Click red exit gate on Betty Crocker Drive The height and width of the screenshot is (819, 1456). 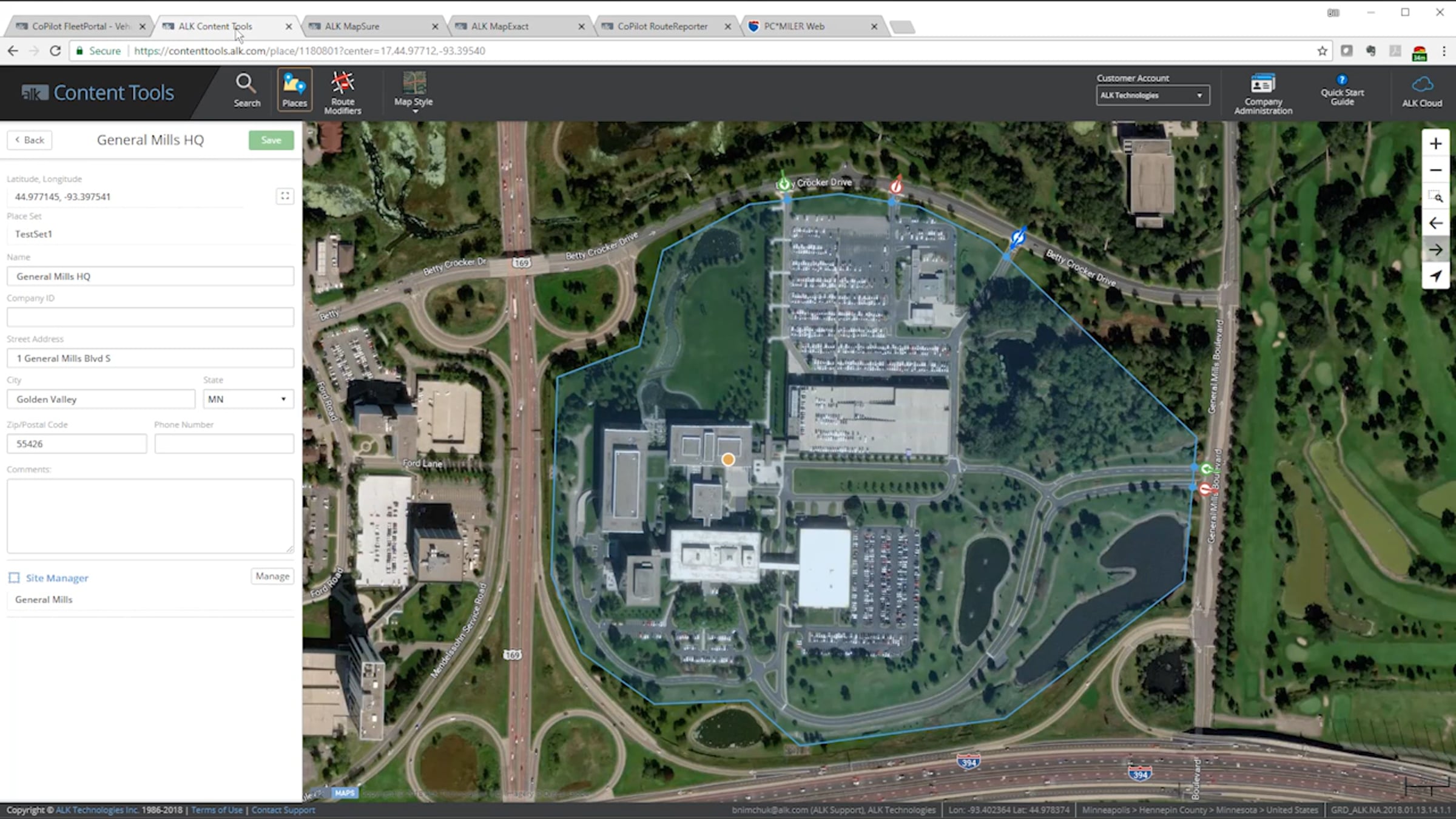coord(895,184)
